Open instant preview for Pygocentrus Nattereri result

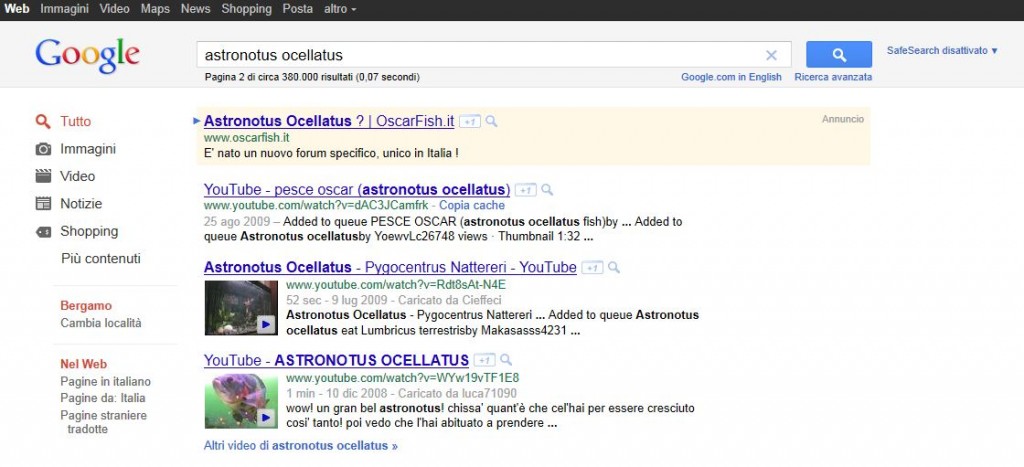(x=614, y=268)
